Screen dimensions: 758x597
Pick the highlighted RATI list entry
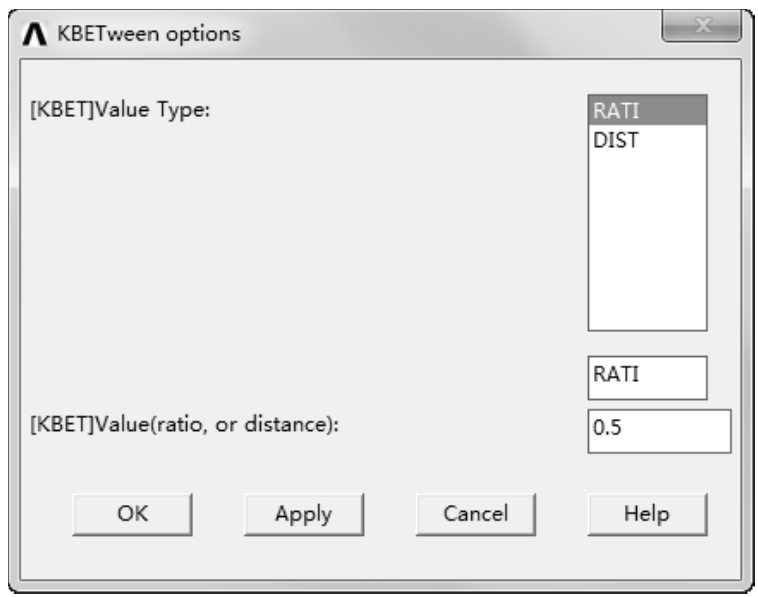647,111
